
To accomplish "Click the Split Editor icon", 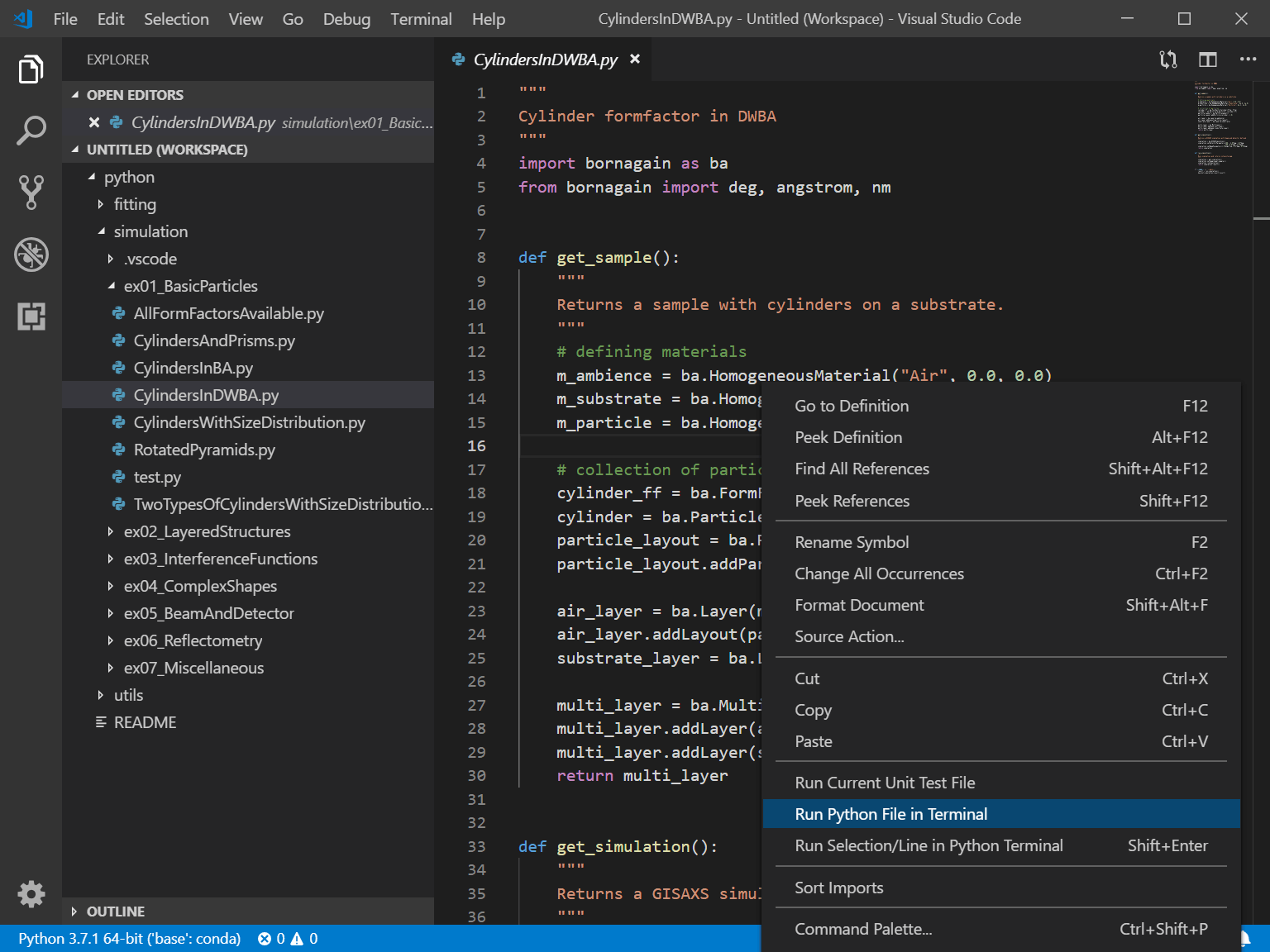I will (1207, 59).
